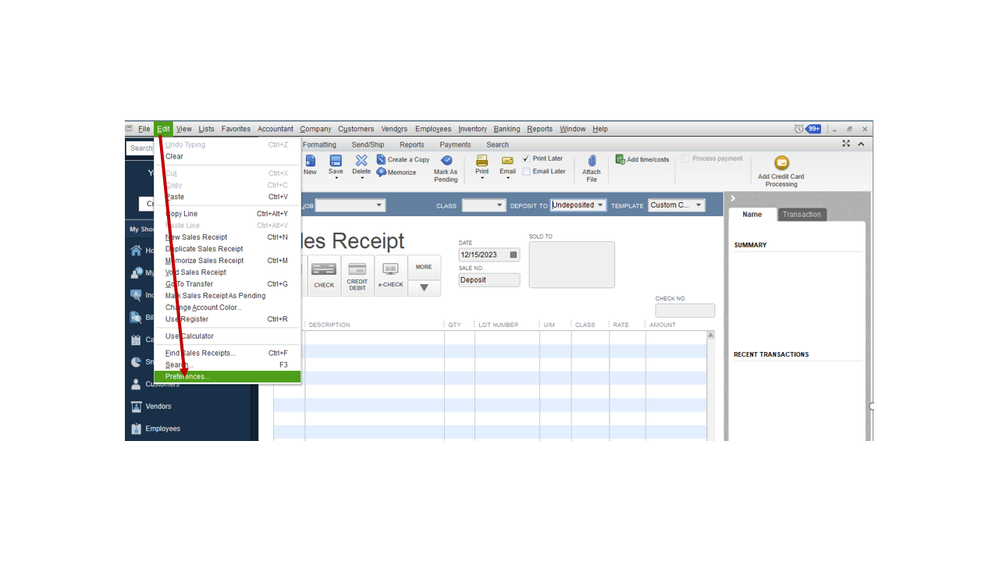Open the Inventory menu
Screen dimensions: 999x562
pos(472,129)
